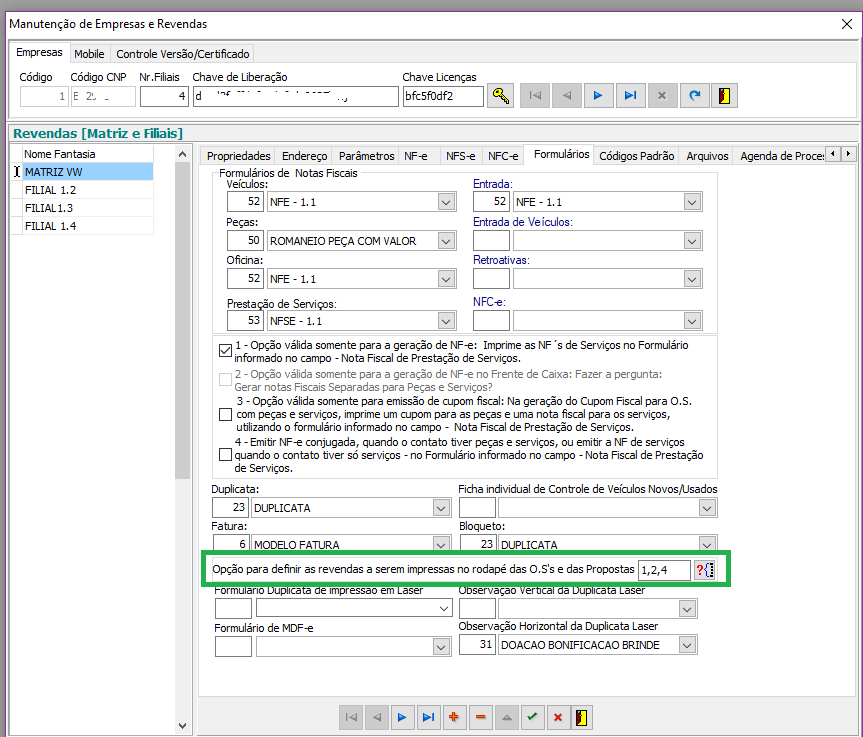
Task: Click the revendas list scroll-up arrow
Action: [x=182, y=155]
